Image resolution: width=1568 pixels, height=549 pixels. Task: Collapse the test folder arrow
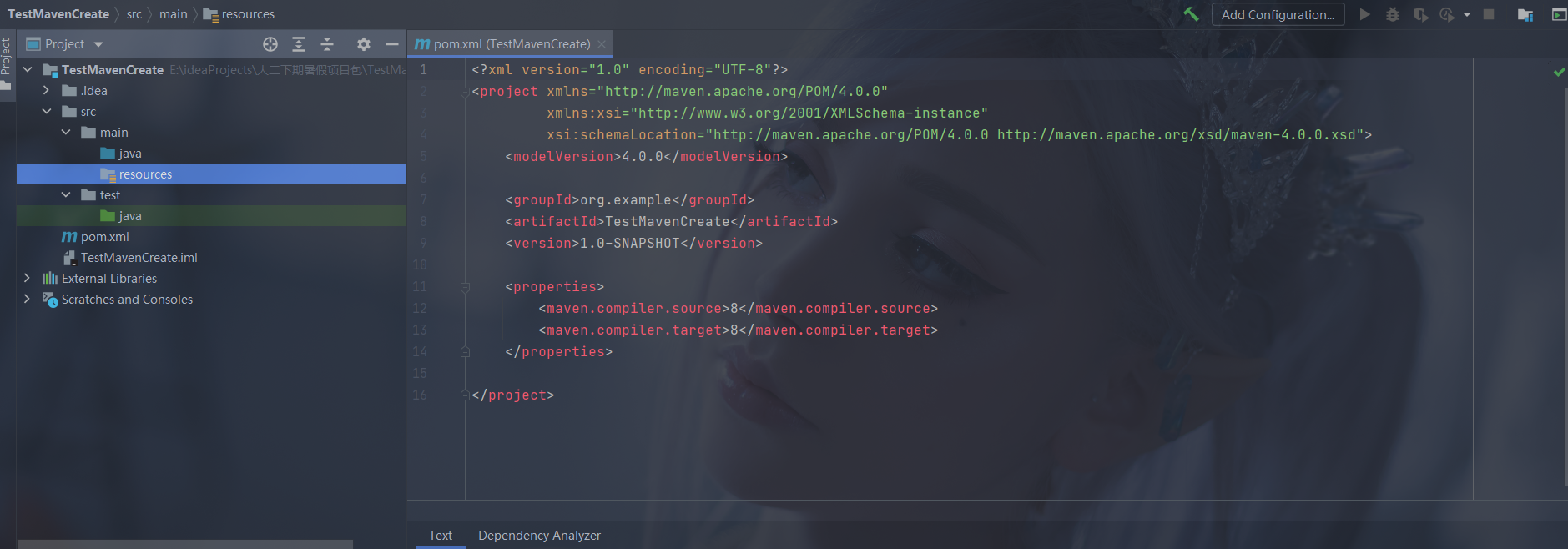[66, 194]
